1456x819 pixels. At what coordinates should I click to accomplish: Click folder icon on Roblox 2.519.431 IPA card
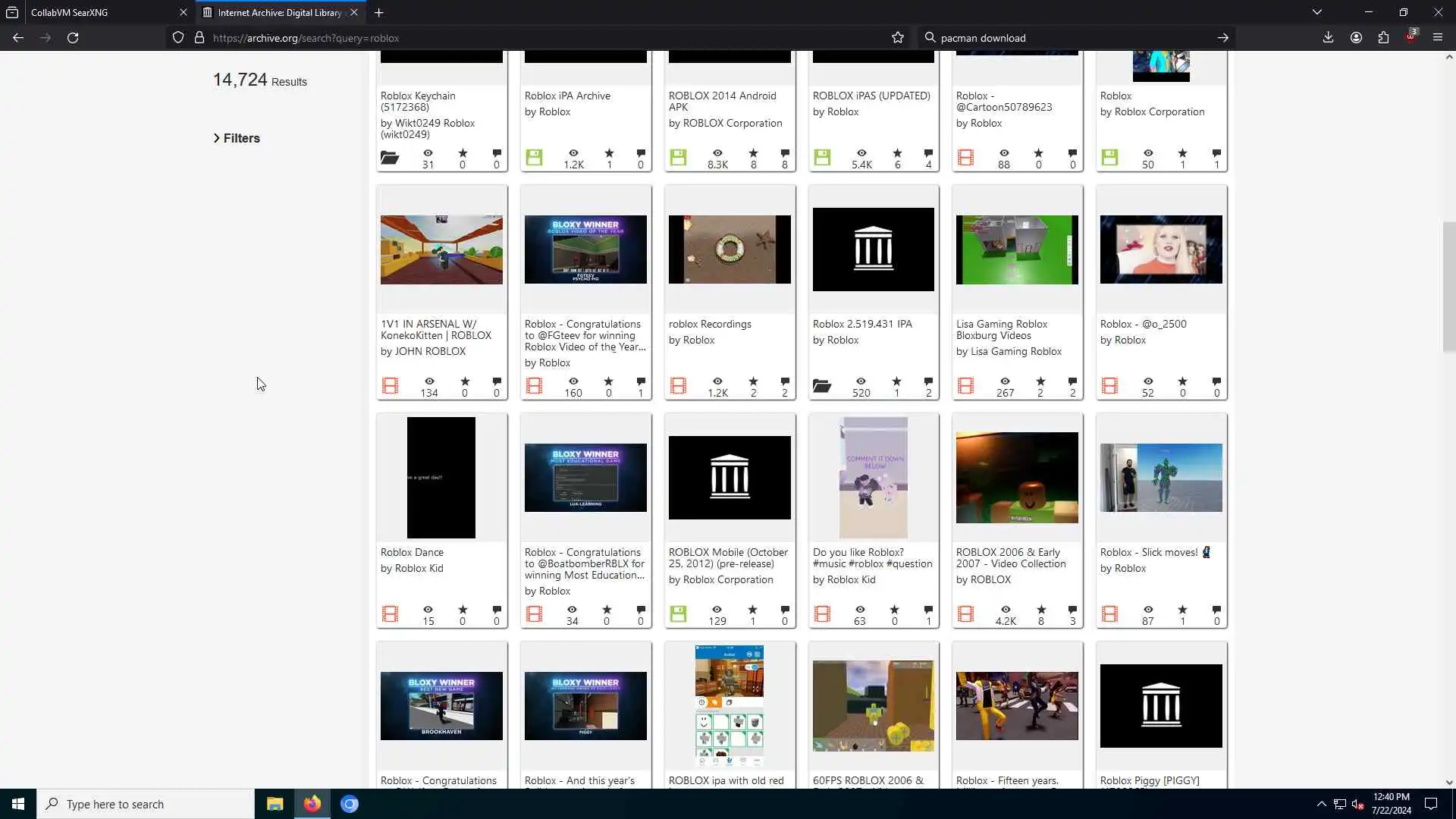point(822,386)
